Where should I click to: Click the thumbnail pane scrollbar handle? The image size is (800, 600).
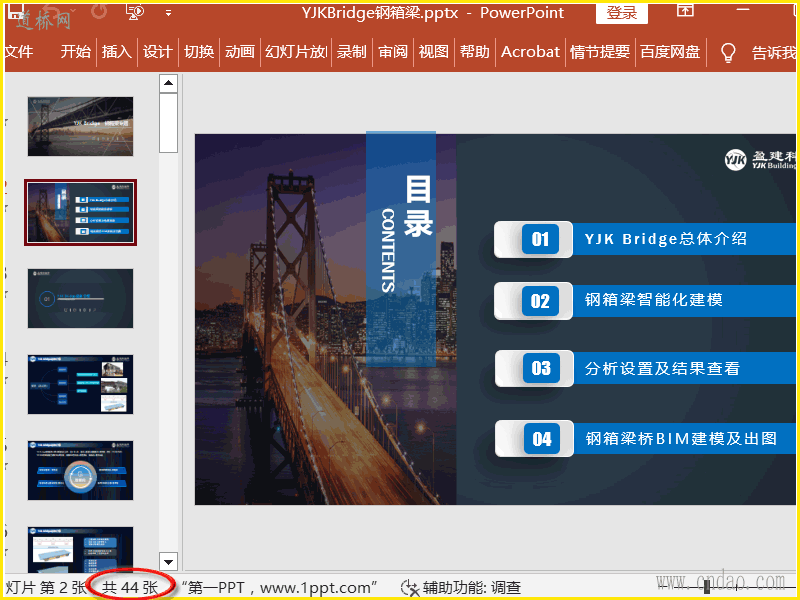coord(168,123)
